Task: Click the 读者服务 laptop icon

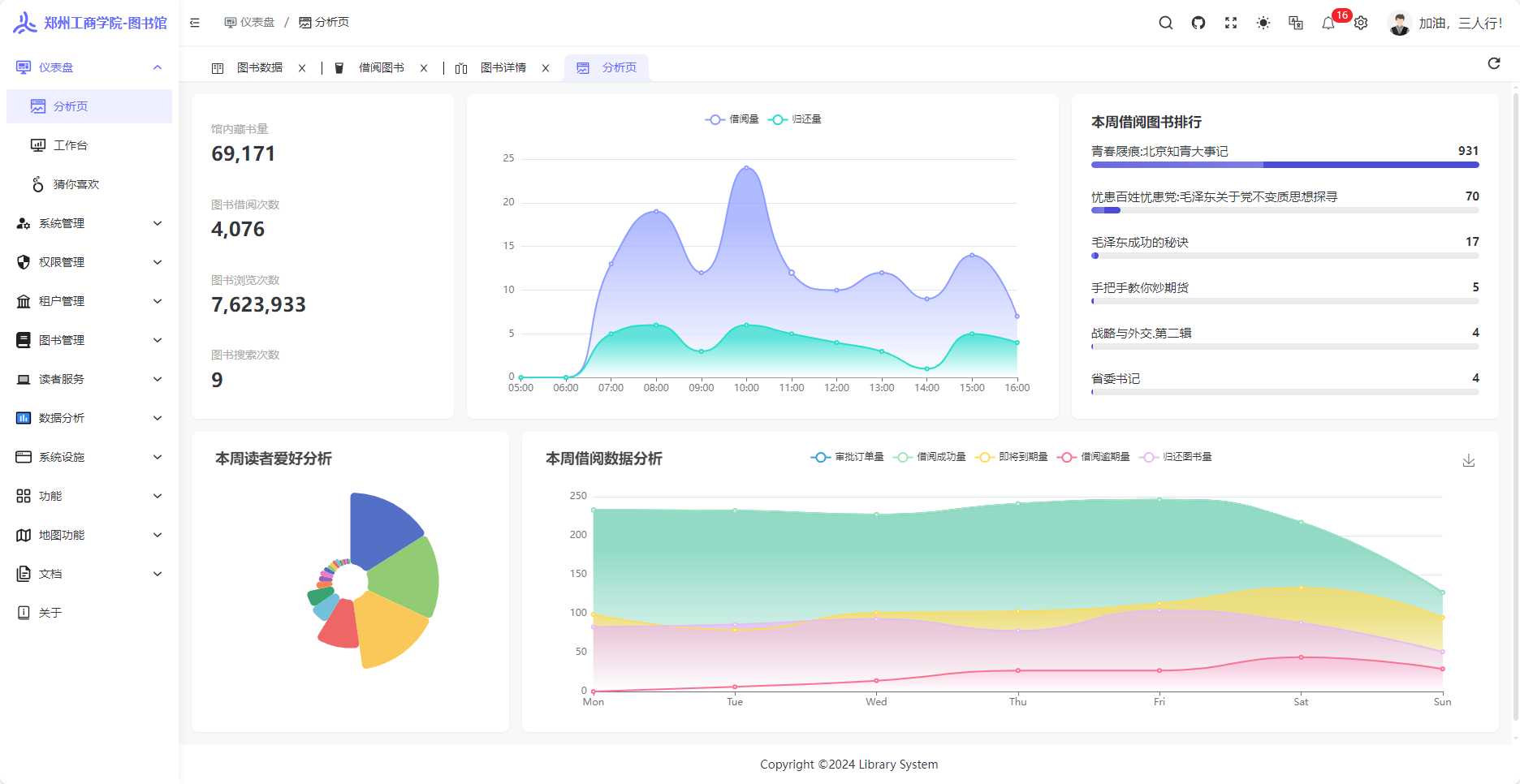Action: 24,379
